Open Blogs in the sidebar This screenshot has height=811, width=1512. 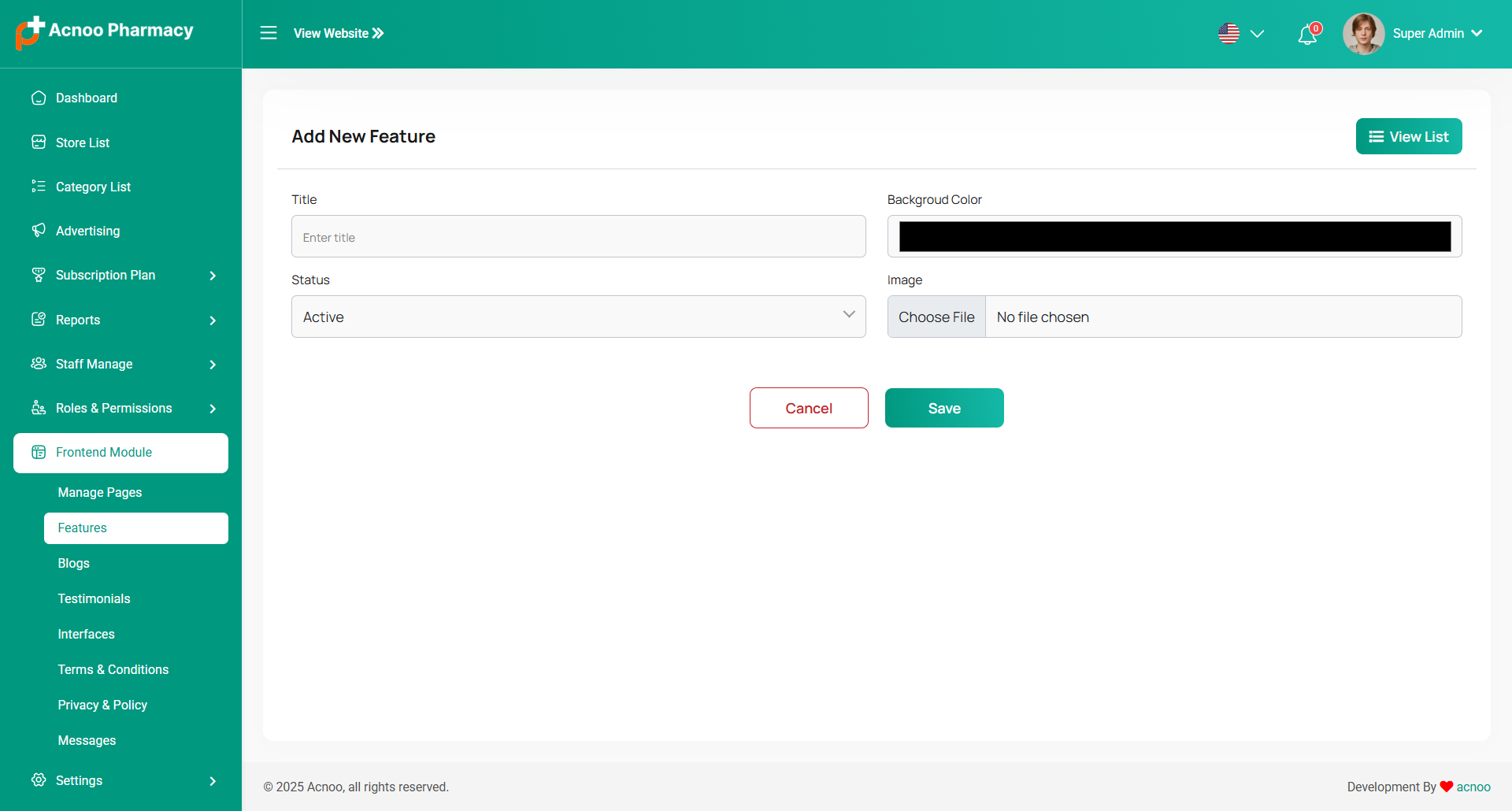(x=74, y=563)
